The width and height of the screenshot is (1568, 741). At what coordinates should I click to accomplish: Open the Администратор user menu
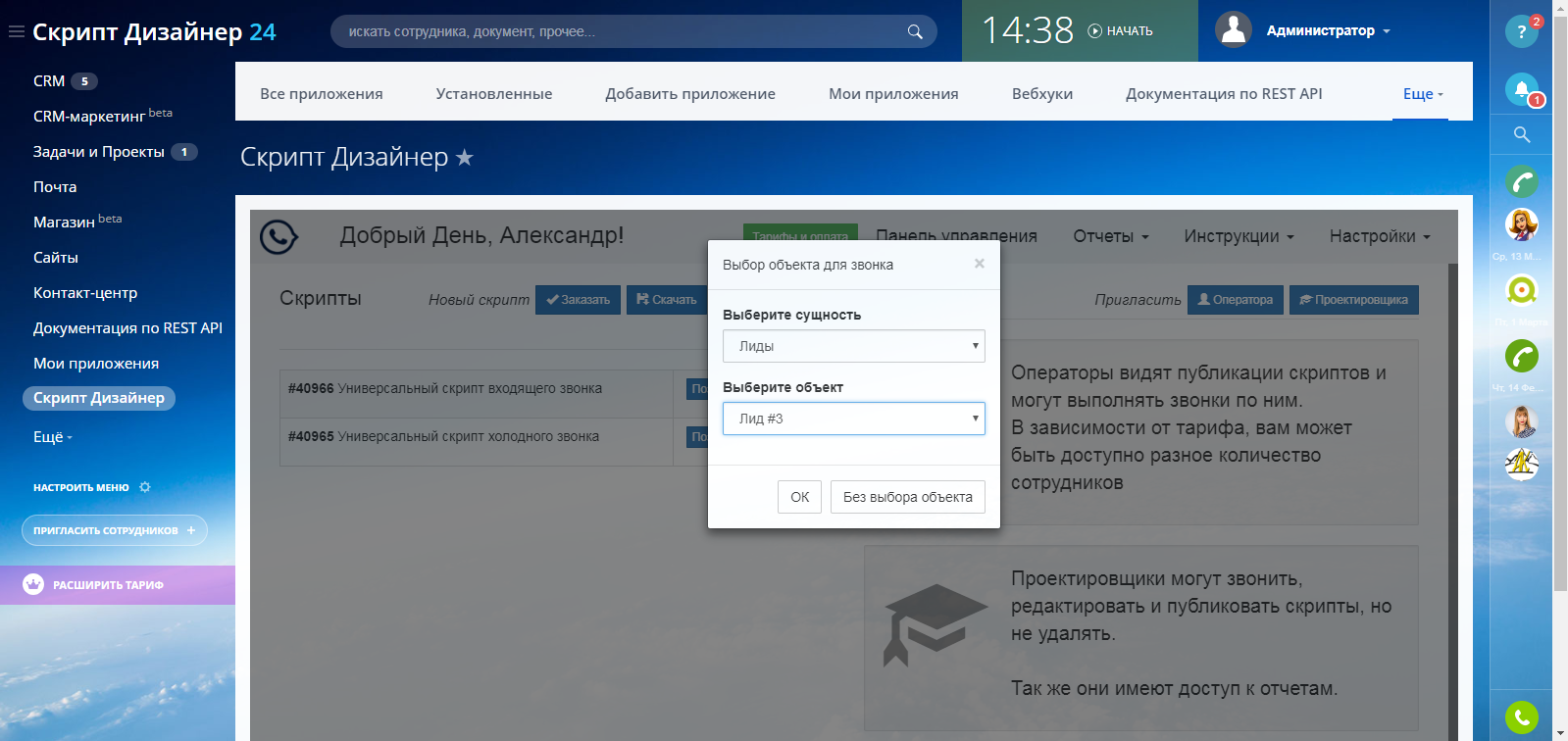1304,31
